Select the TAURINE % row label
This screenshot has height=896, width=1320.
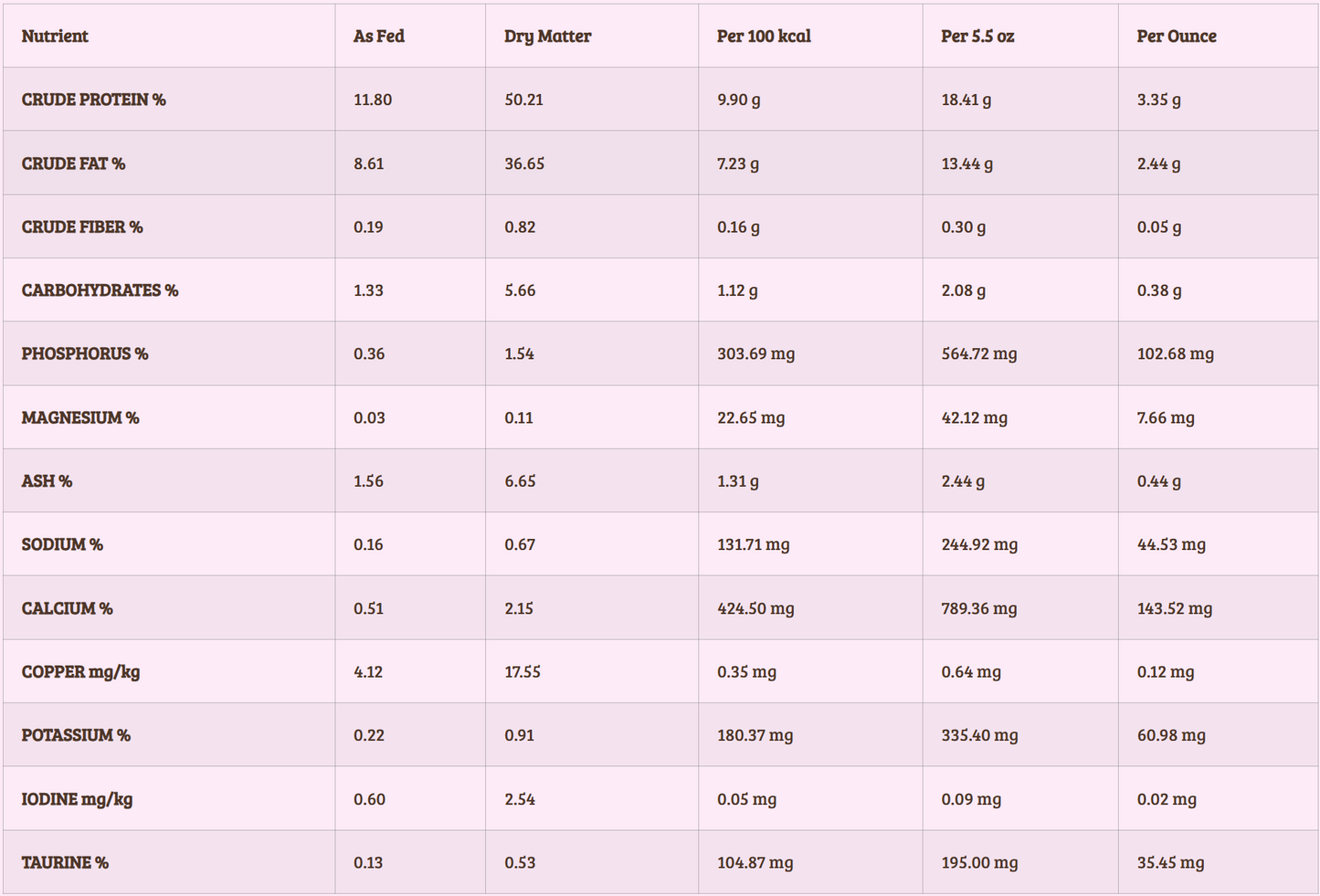click(x=65, y=862)
